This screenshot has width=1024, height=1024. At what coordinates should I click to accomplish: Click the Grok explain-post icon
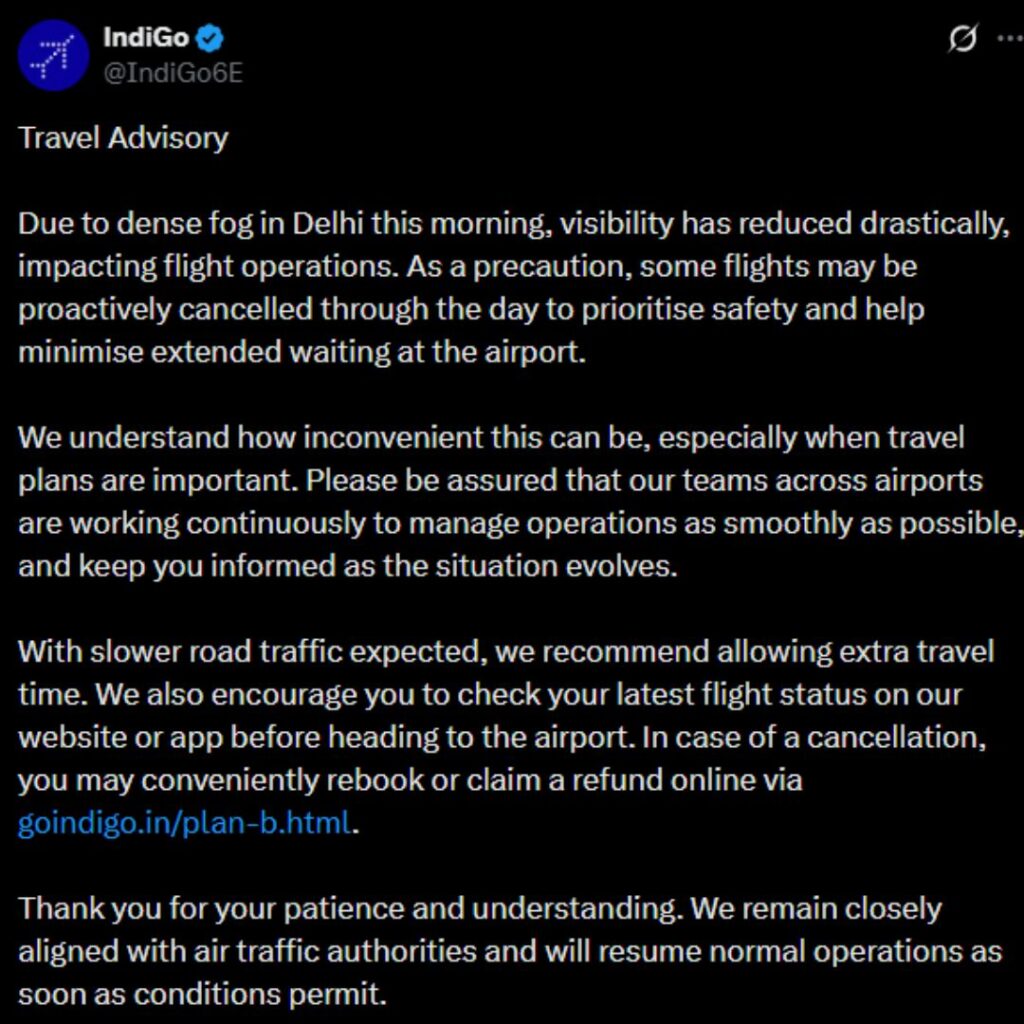pos(961,40)
